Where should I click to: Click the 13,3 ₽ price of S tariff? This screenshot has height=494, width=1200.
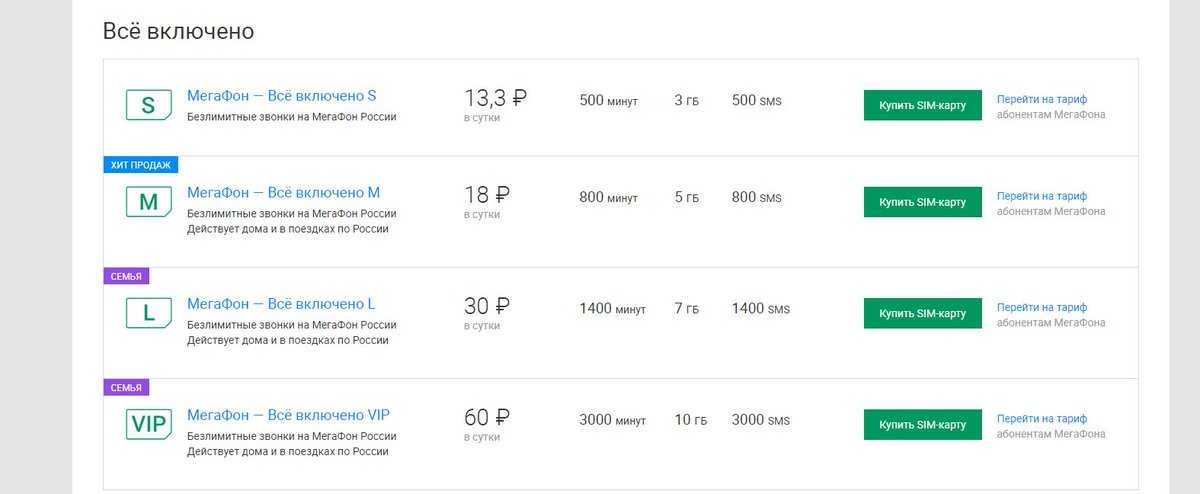pos(495,98)
